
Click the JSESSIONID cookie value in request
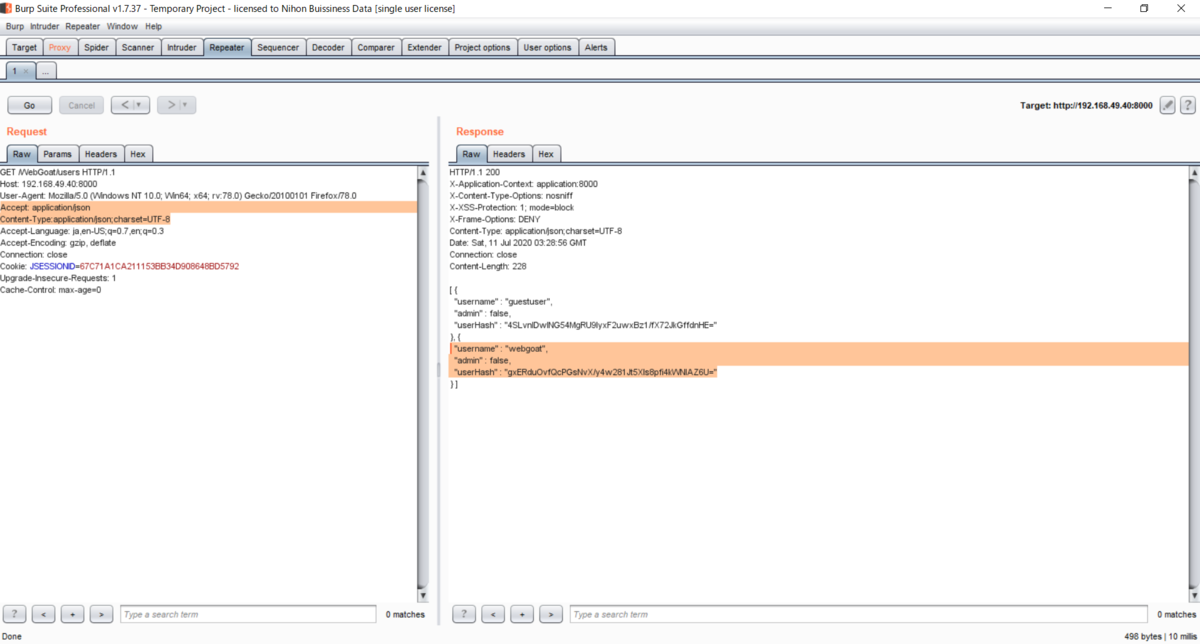[x=159, y=266]
